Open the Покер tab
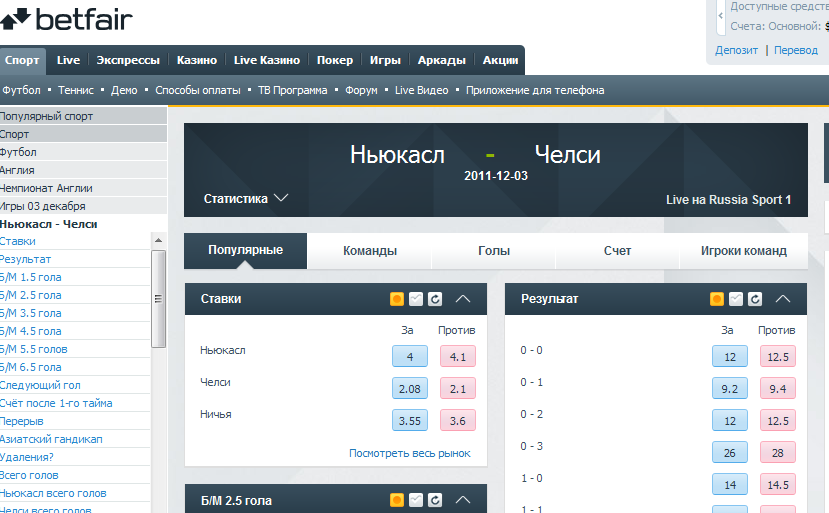The width and height of the screenshot is (829, 513). [335, 60]
